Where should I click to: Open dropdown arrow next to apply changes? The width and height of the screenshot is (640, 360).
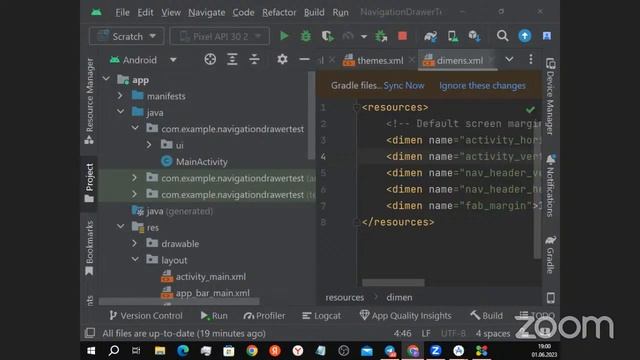pyautogui.click(x=363, y=36)
